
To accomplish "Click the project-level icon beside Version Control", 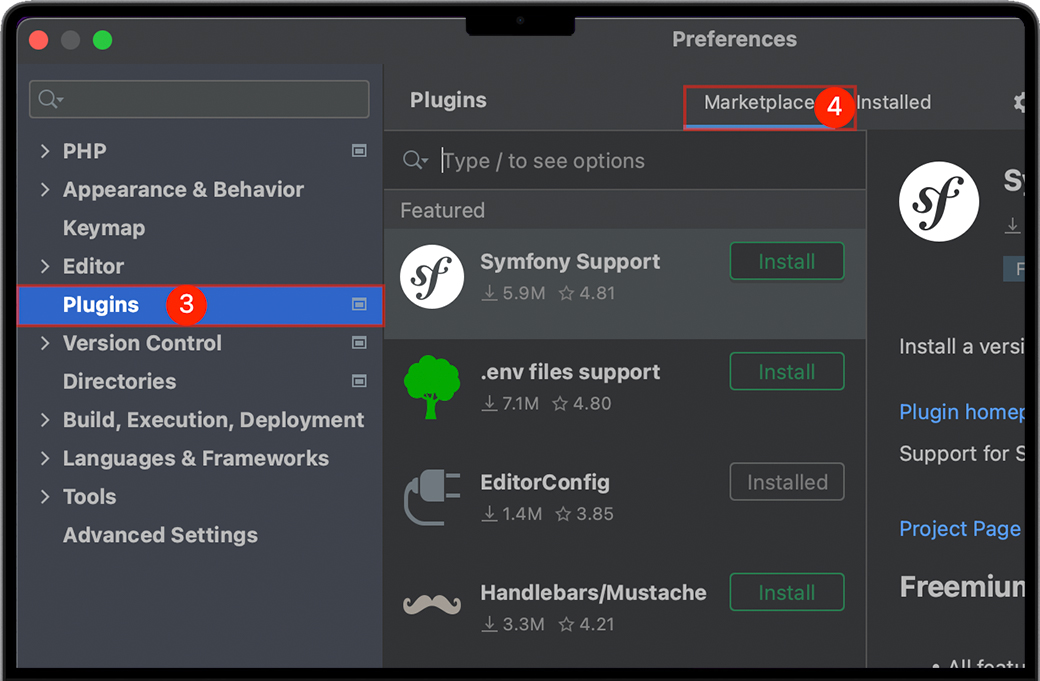I will tap(359, 343).
